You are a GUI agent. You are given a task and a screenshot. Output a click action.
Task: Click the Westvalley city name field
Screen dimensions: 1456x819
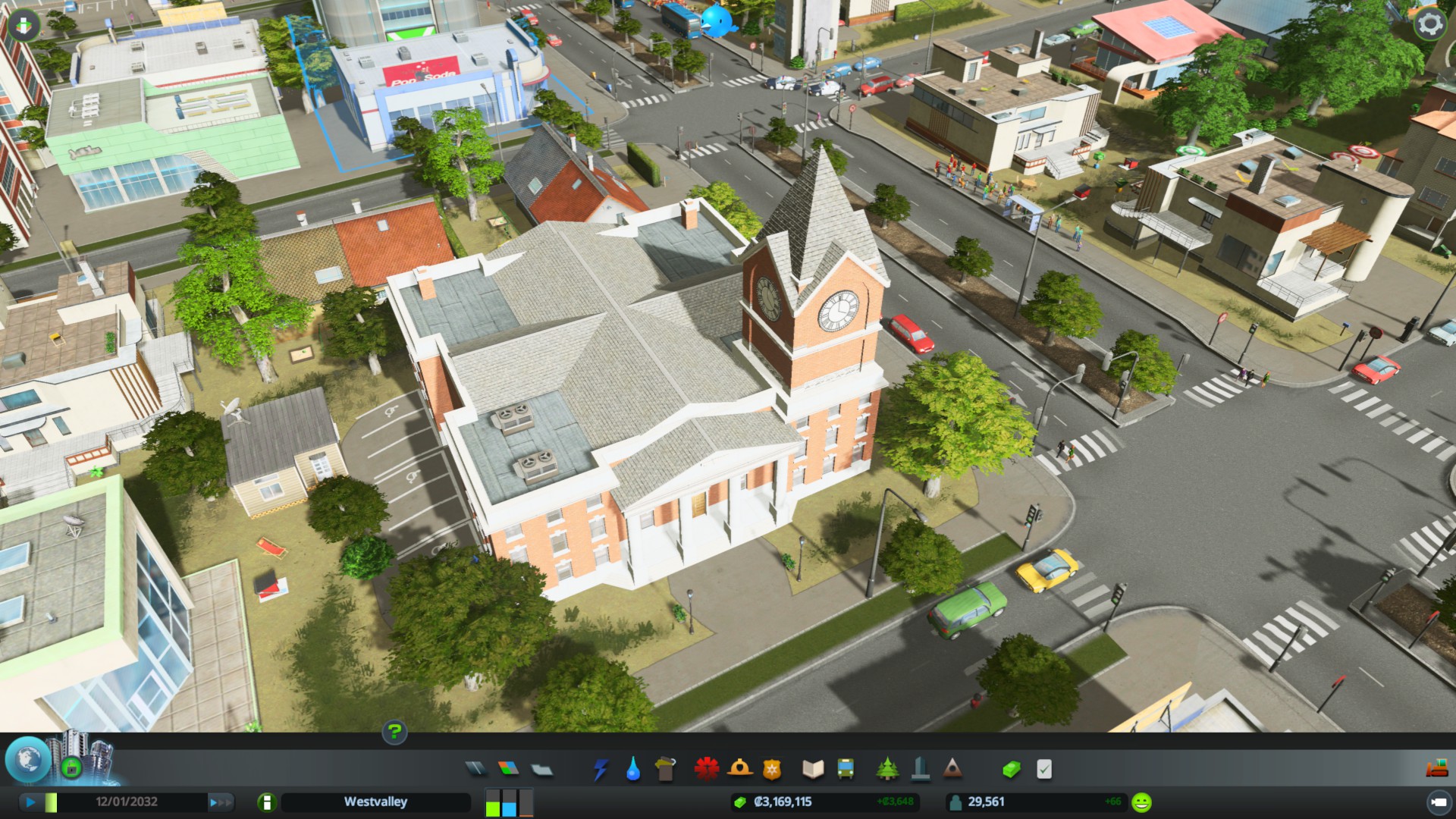[375, 802]
